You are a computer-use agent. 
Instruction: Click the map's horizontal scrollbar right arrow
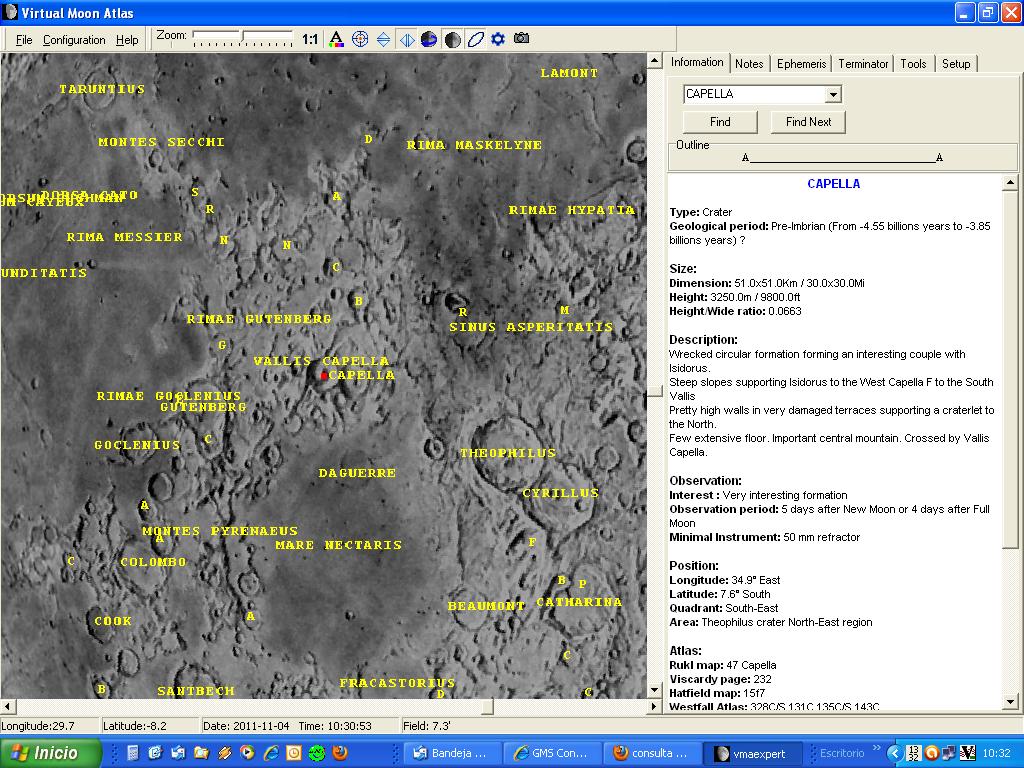[x=654, y=707]
